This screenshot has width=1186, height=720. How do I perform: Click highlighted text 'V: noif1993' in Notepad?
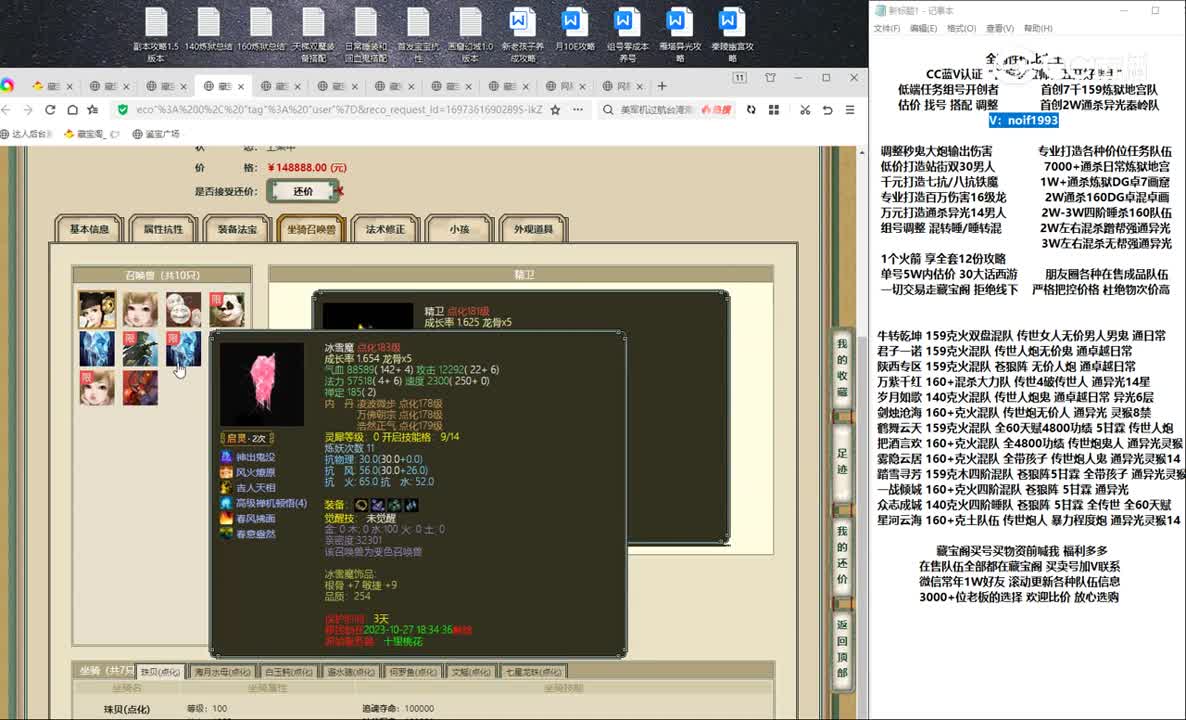point(1023,120)
